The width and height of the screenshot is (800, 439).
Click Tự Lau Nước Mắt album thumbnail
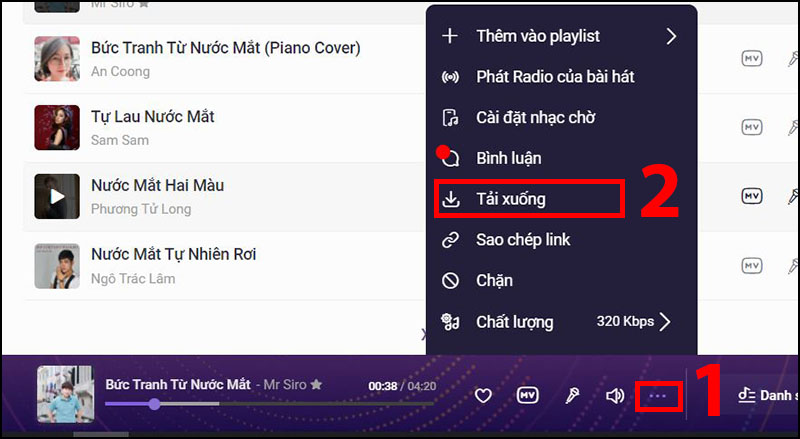(57, 128)
